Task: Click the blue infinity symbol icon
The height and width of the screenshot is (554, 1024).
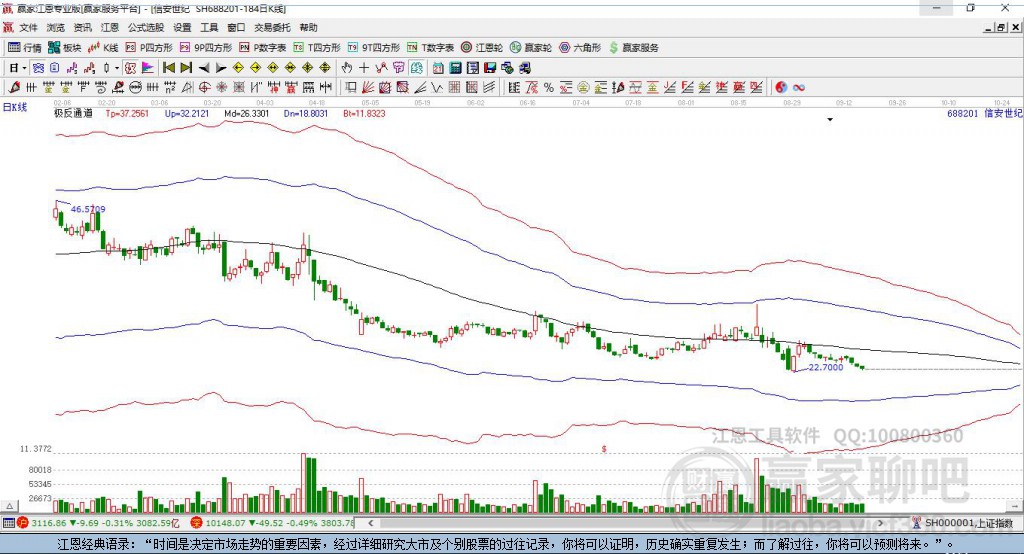Action: click(x=799, y=88)
